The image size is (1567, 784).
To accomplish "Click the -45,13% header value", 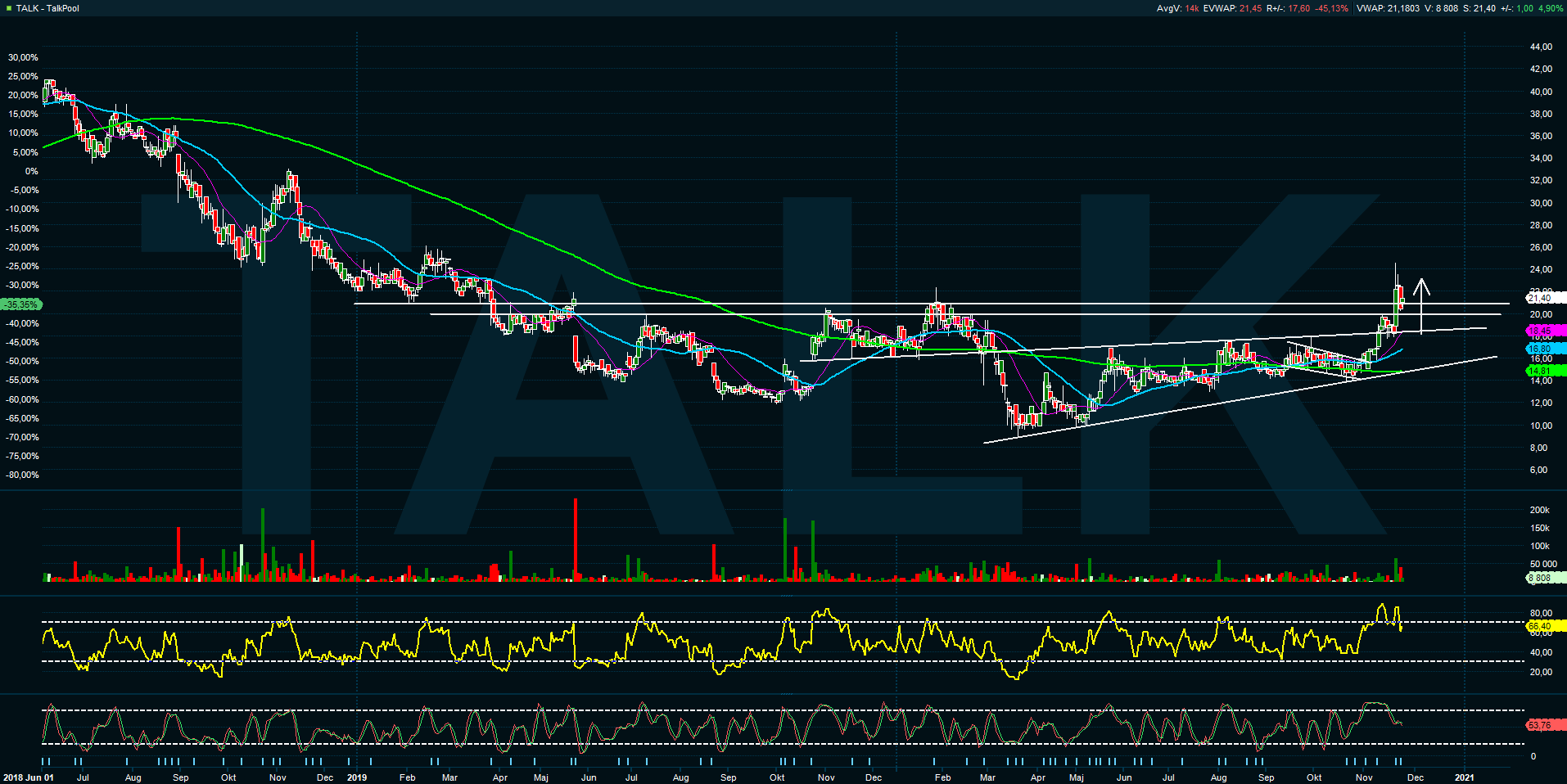I will coord(1331,8).
